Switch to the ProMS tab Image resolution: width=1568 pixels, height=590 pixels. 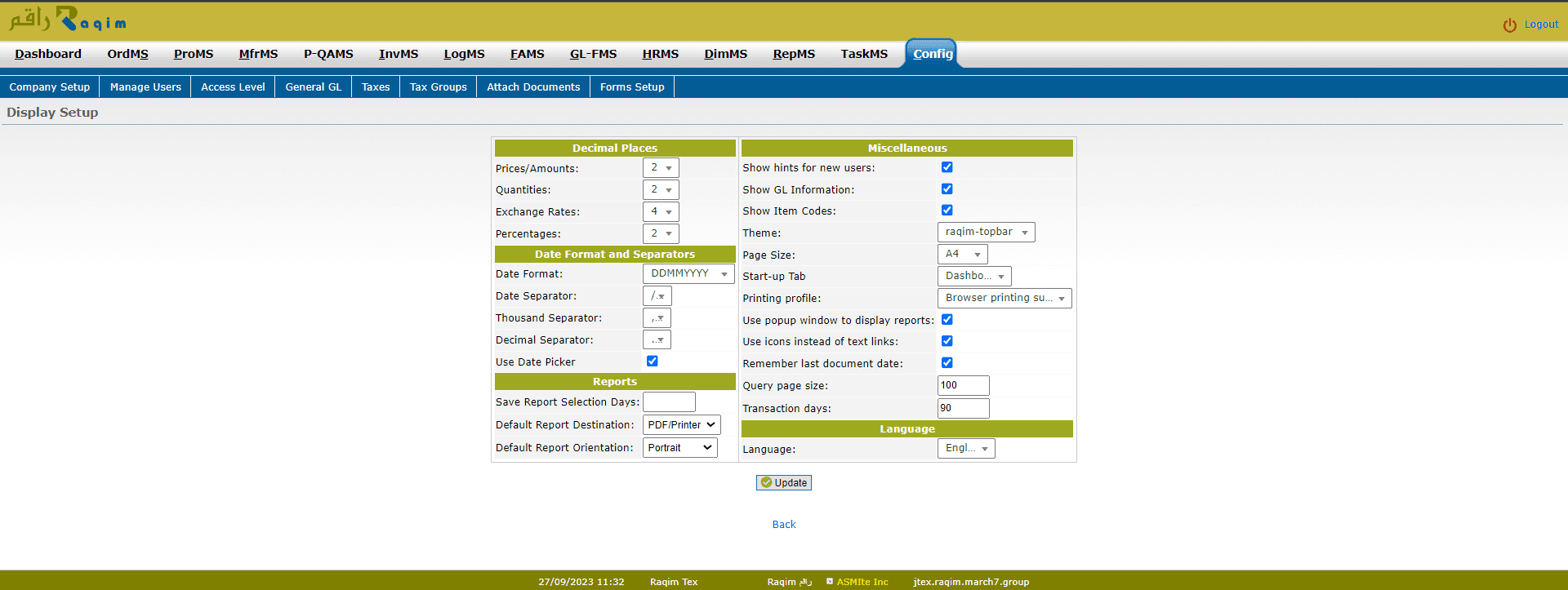(x=194, y=54)
